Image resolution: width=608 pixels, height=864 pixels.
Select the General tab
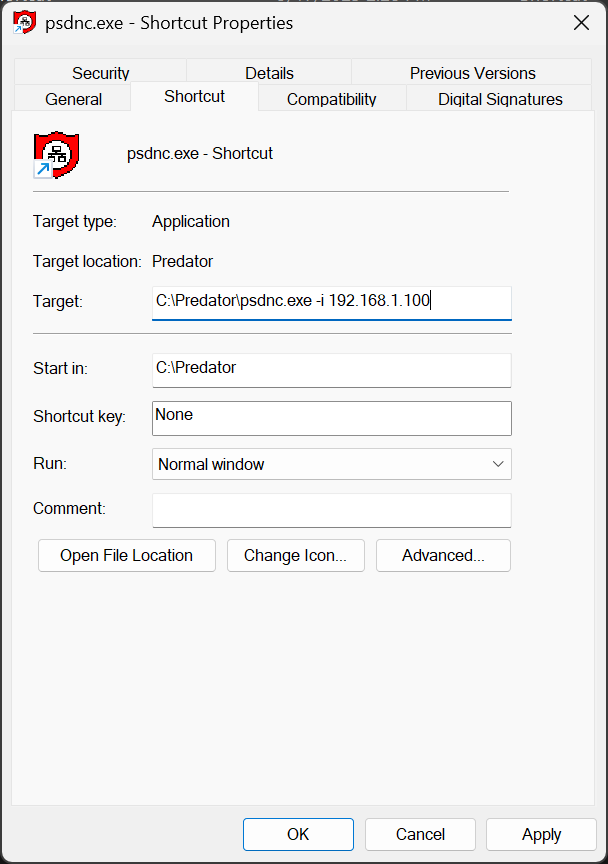click(x=73, y=99)
